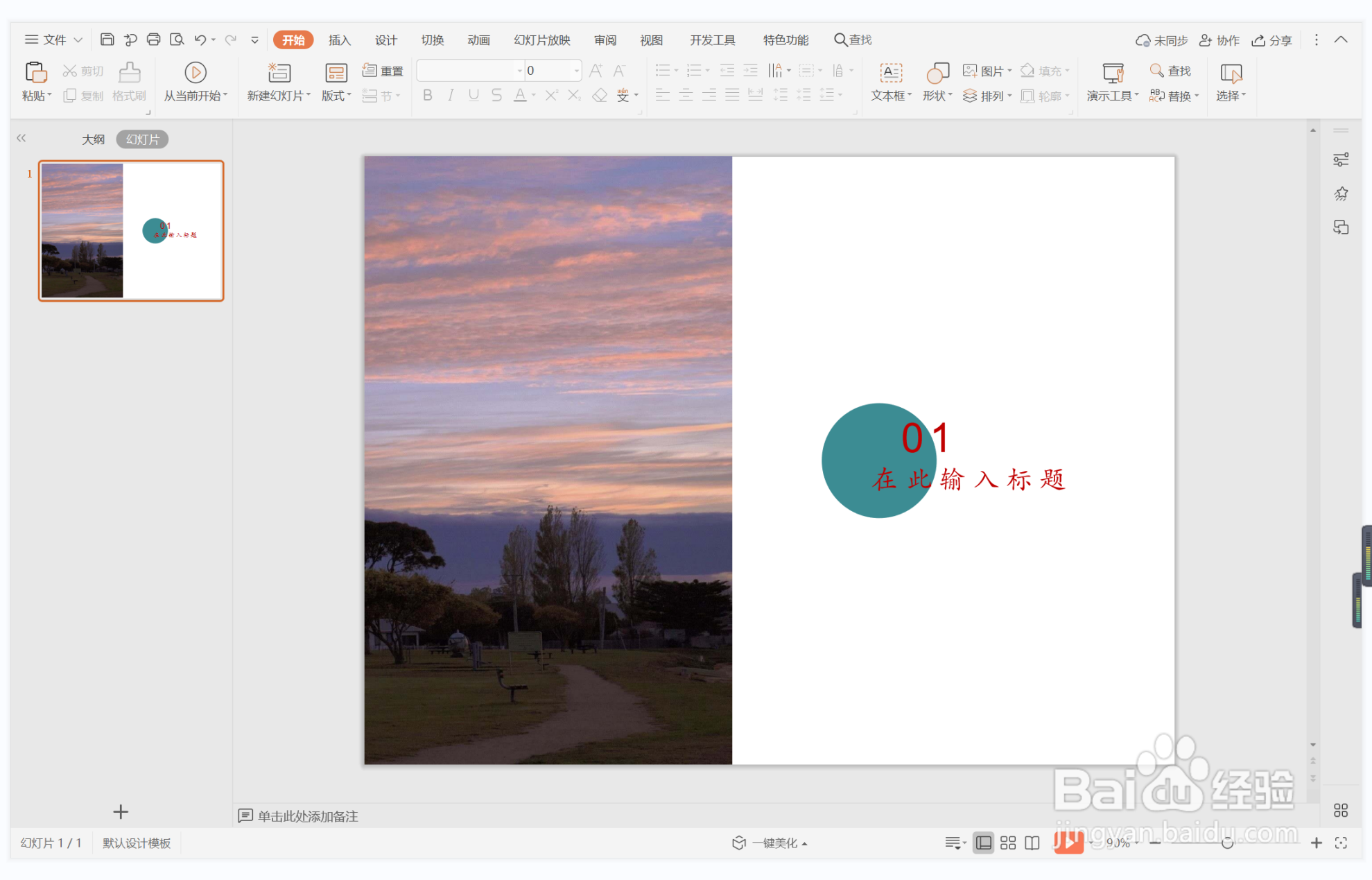Zoom in with plus button

pos(1316,843)
